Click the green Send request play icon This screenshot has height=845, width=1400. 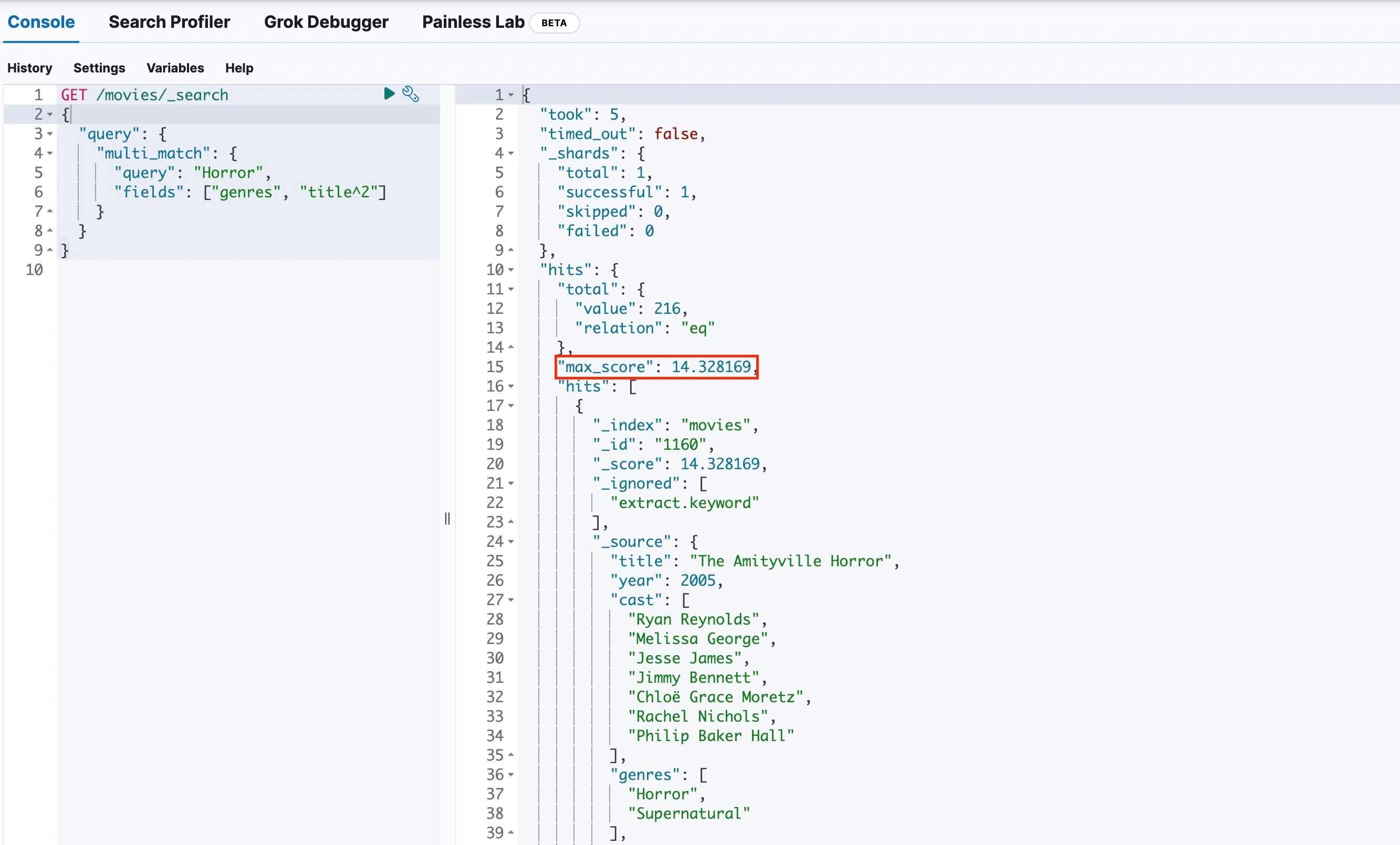(389, 94)
